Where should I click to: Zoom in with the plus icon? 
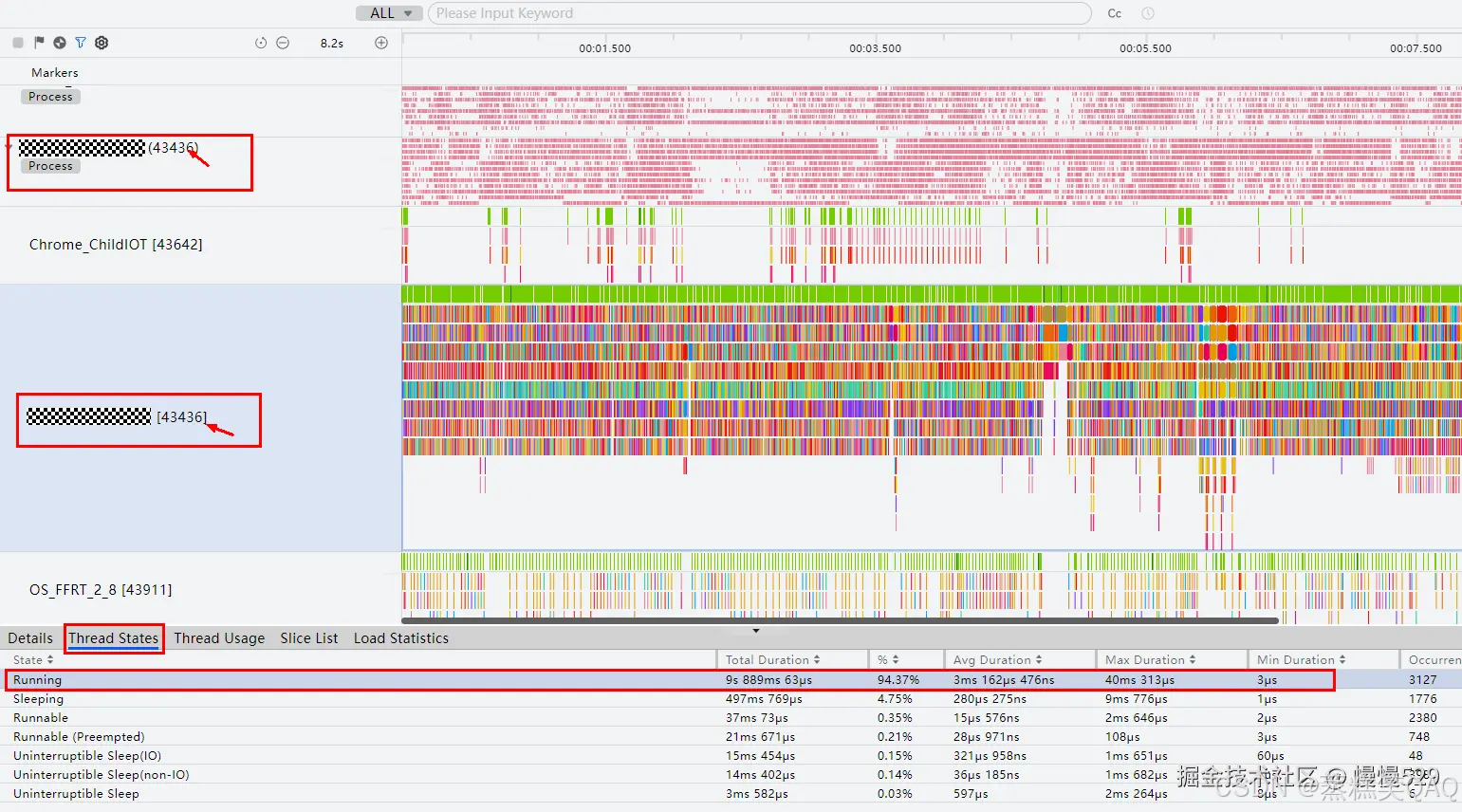pos(381,43)
